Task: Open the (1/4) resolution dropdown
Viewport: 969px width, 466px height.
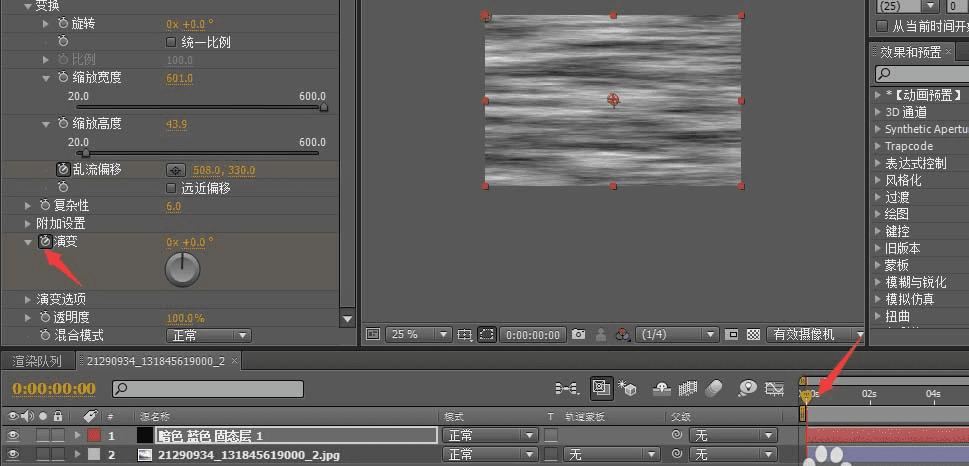Action: click(x=678, y=334)
